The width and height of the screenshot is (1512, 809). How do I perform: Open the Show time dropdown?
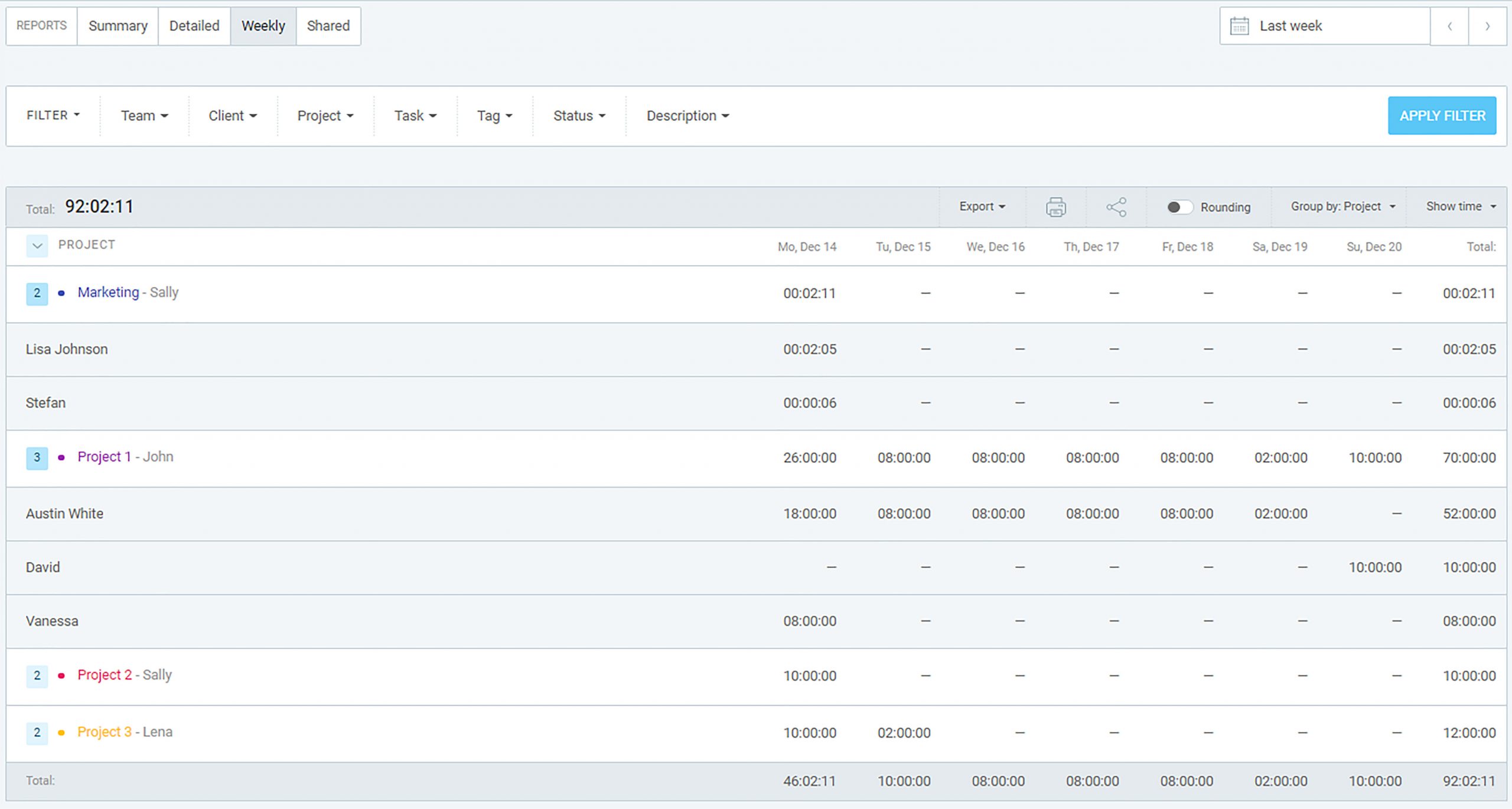tap(1461, 206)
